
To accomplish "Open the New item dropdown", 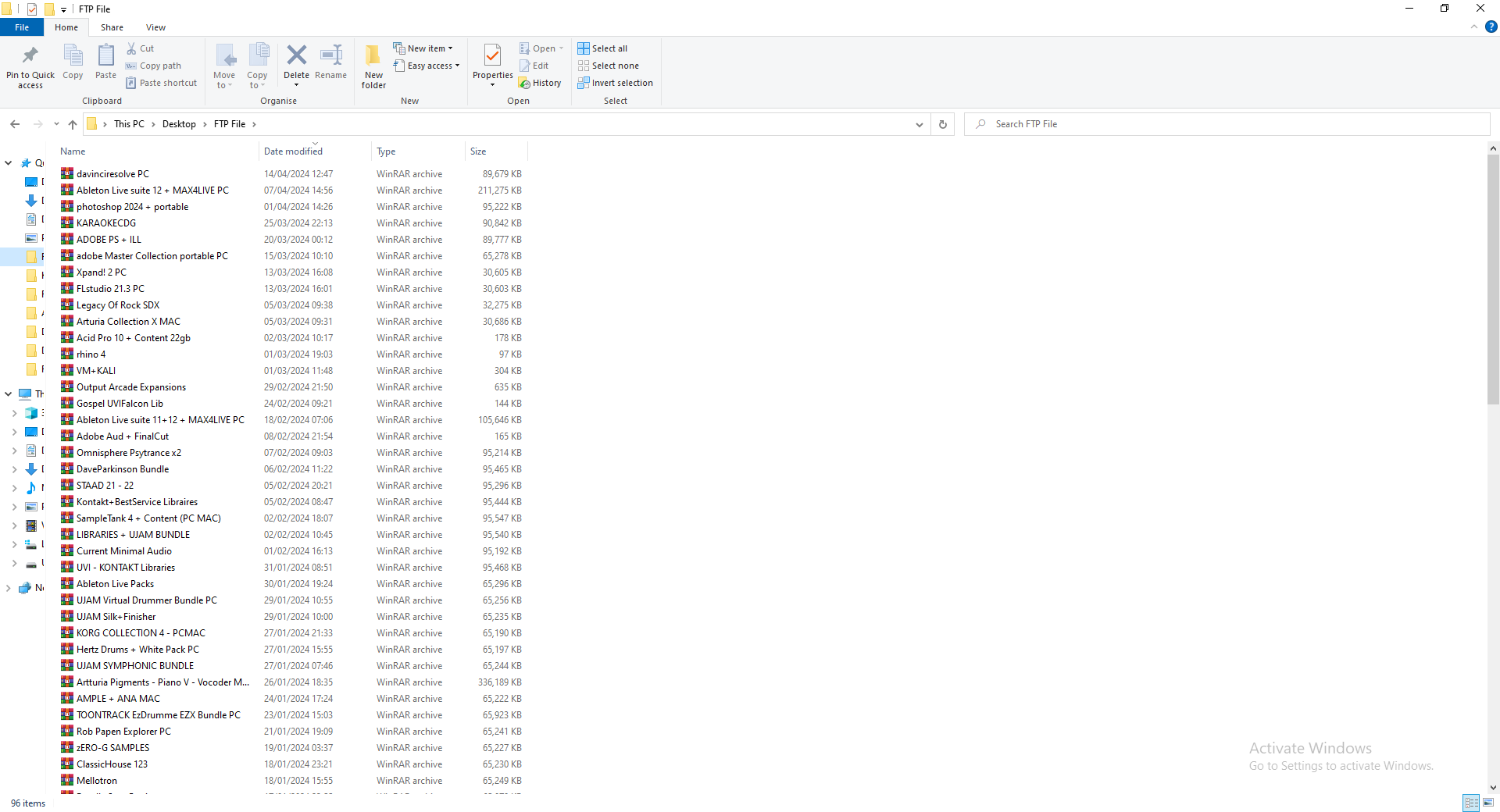I will tap(423, 48).
